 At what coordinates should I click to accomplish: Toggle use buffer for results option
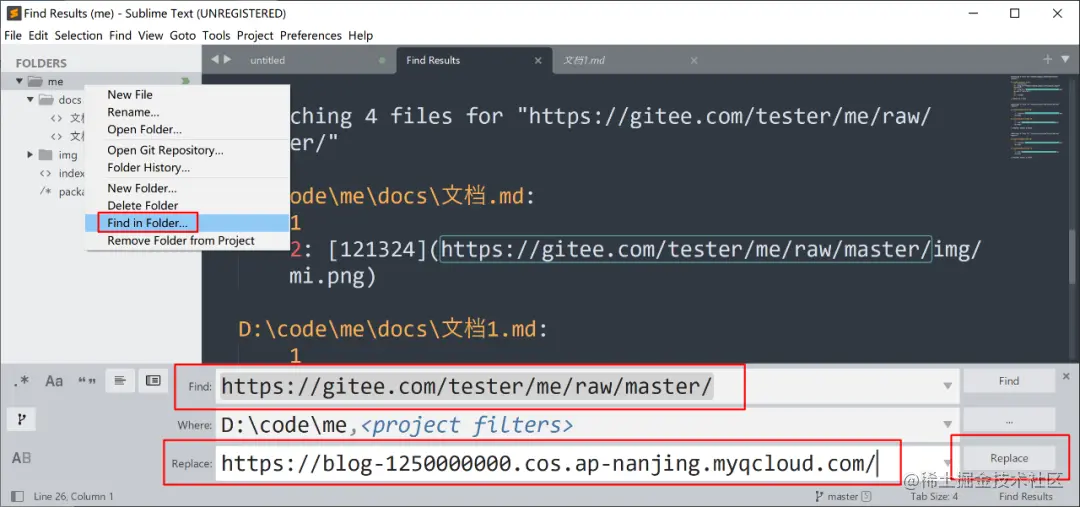[153, 380]
